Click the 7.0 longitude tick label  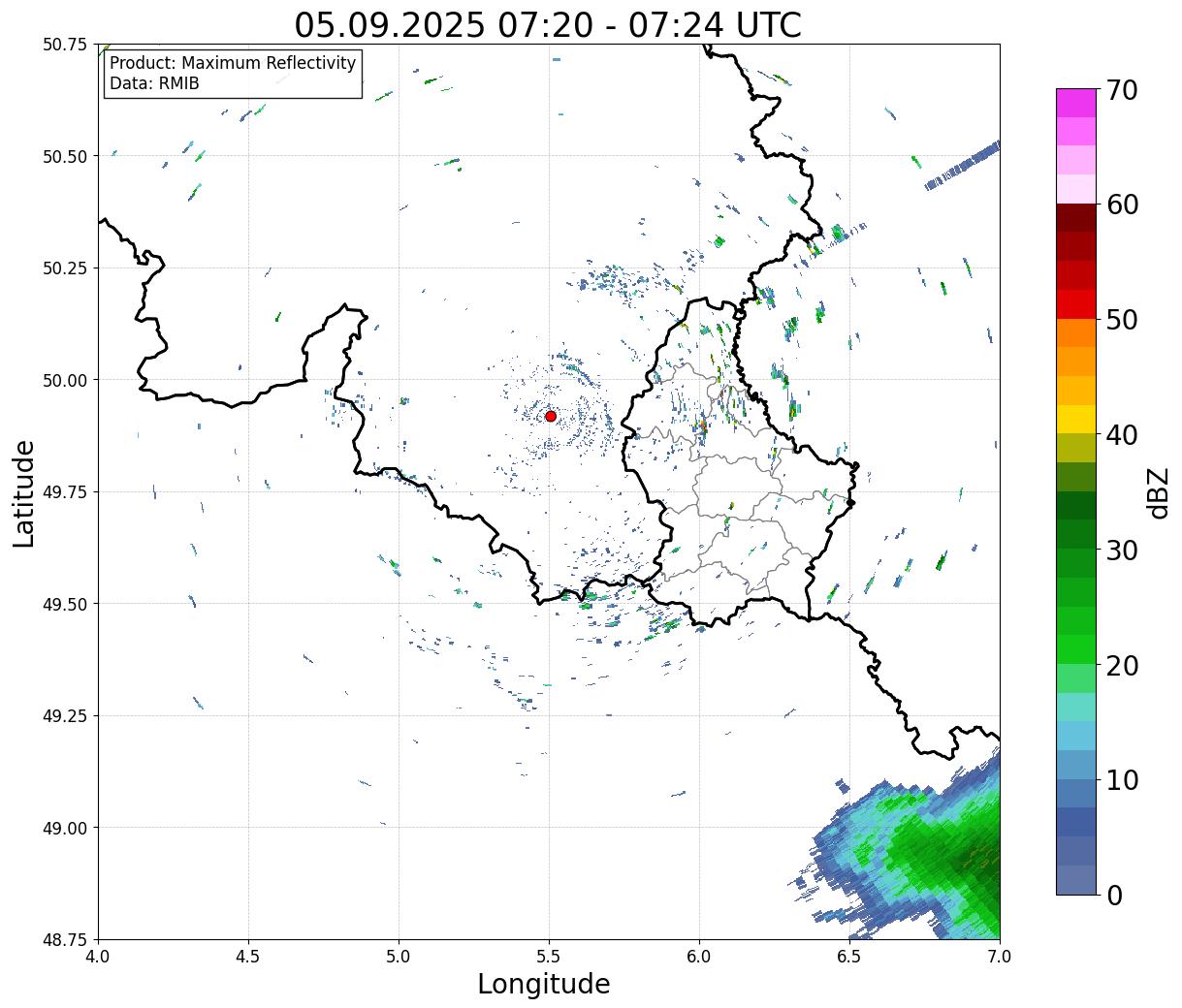coord(1000,956)
